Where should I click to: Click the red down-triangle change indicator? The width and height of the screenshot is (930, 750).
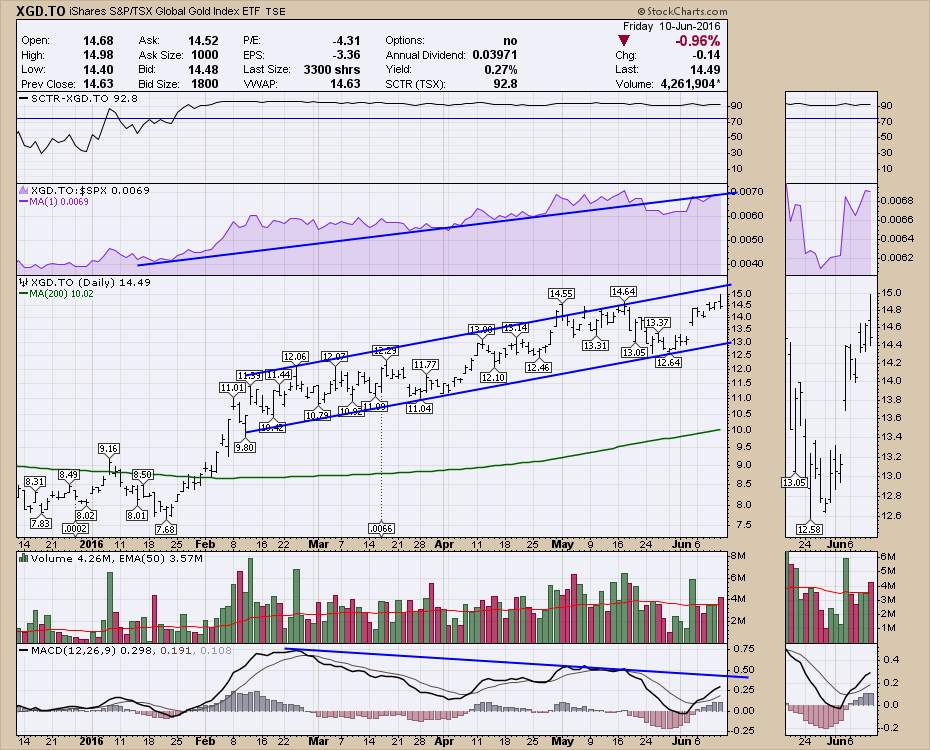[x=623, y=41]
